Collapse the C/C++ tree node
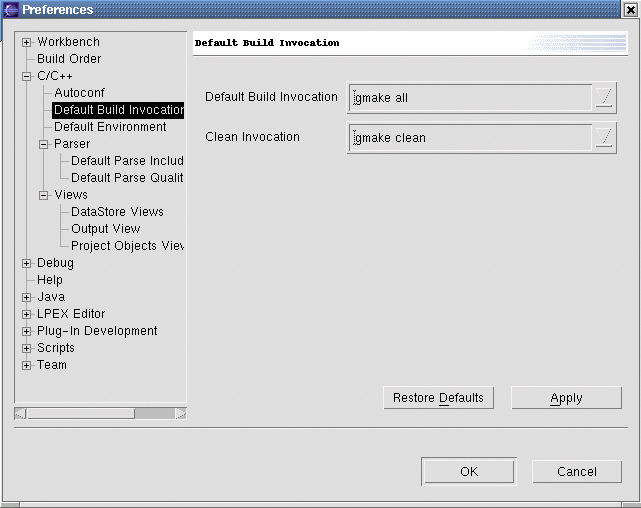The width and height of the screenshot is (641, 508). (x=27, y=76)
